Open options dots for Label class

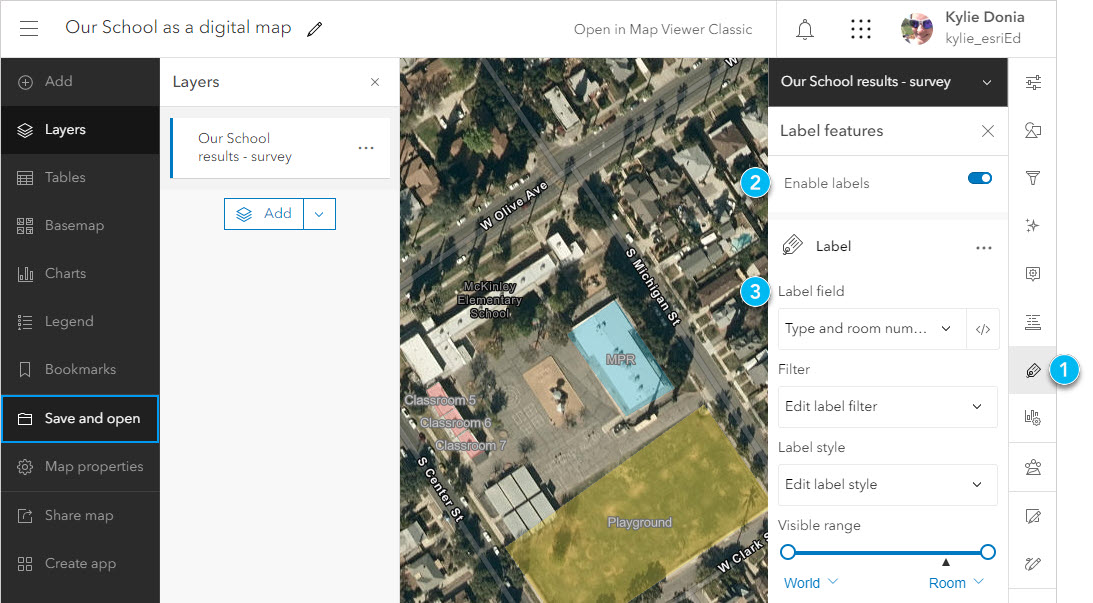tap(984, 247)
